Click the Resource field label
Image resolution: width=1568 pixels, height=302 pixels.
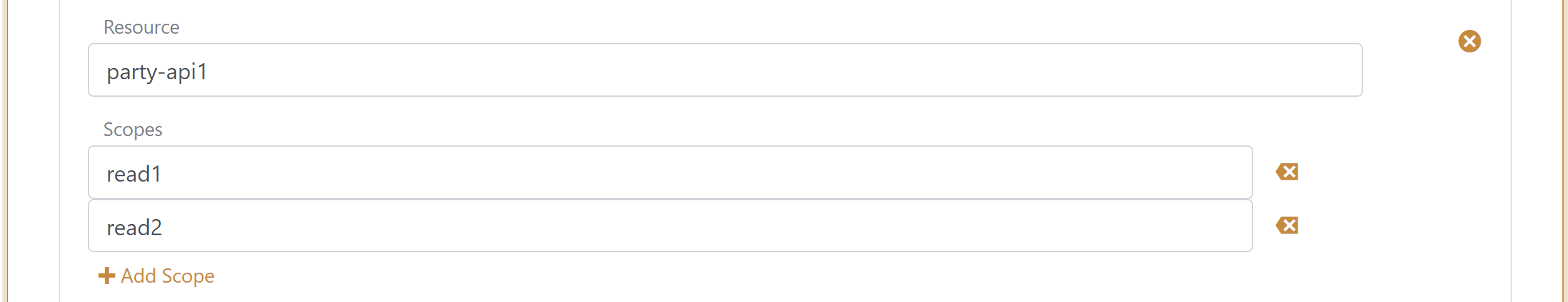click(141, 27)
